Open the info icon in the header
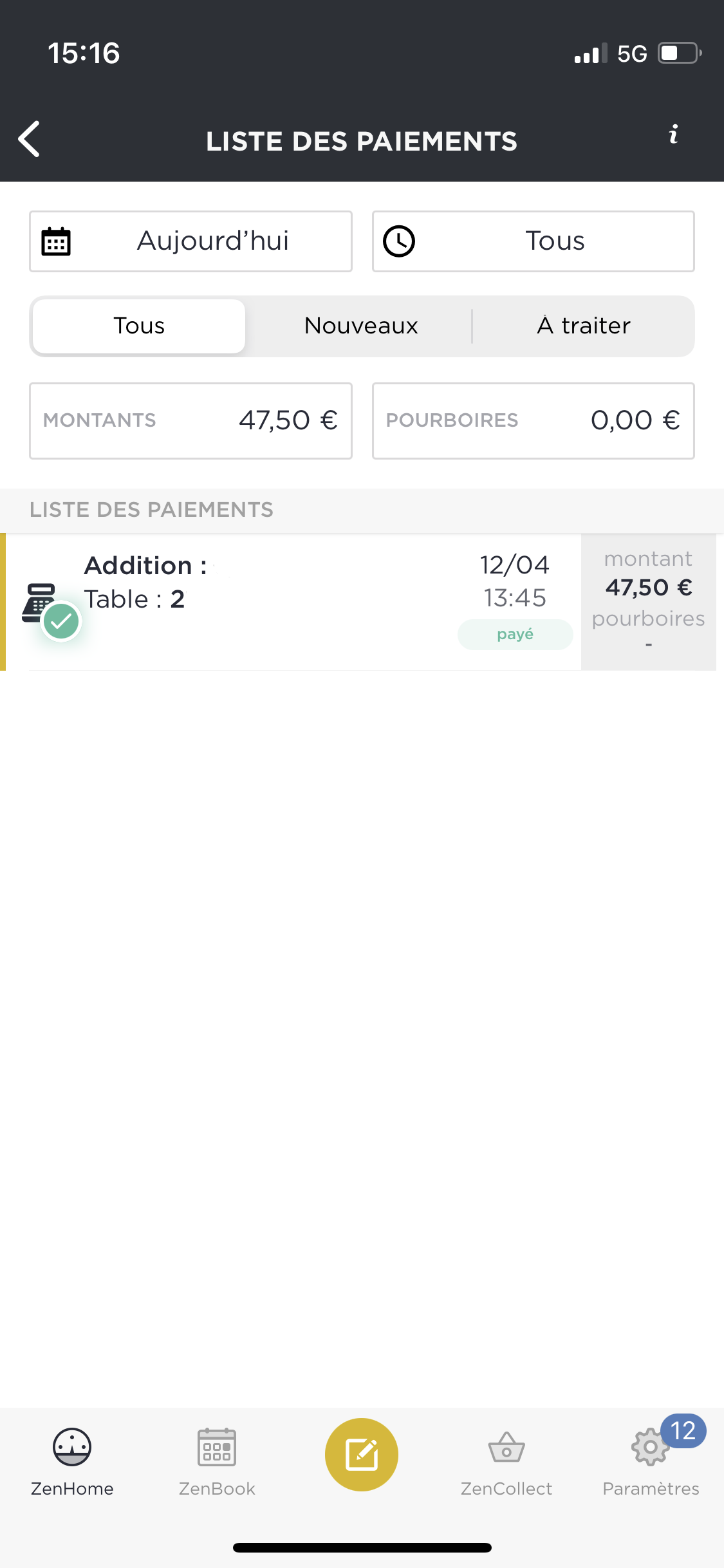The image size is (724, 1568). click(673, 134)
